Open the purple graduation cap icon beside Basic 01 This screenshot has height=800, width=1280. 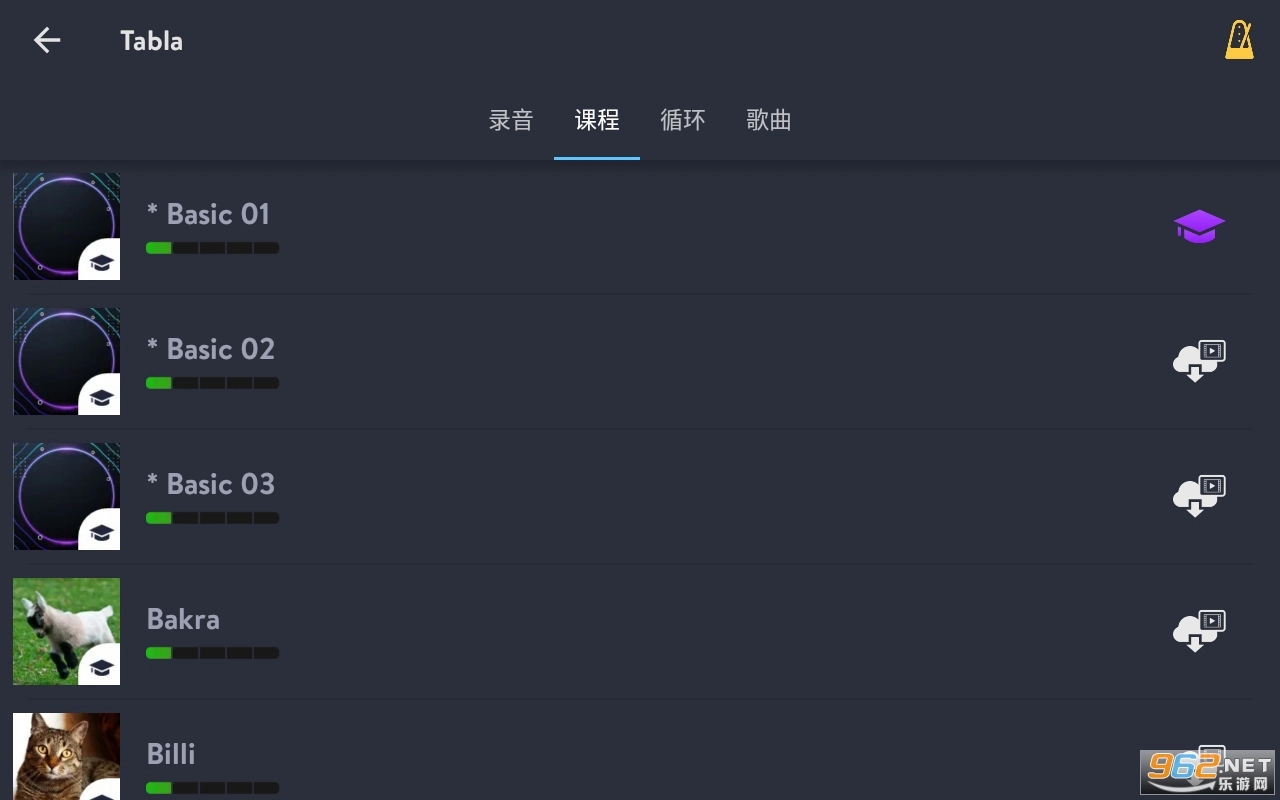[1197, 226]
